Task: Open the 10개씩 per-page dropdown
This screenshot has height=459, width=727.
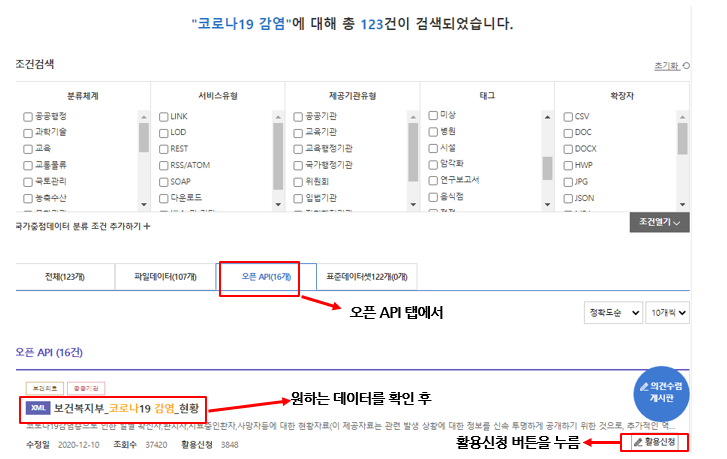Action: pyautogui.click(x=667, y=313)
